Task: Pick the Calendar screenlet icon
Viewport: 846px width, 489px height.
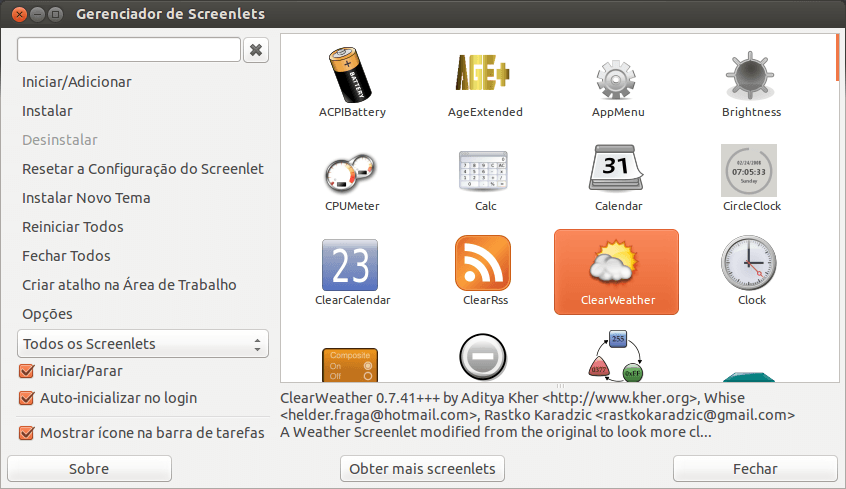Action: pyautogui.click(x=618, y=170)
